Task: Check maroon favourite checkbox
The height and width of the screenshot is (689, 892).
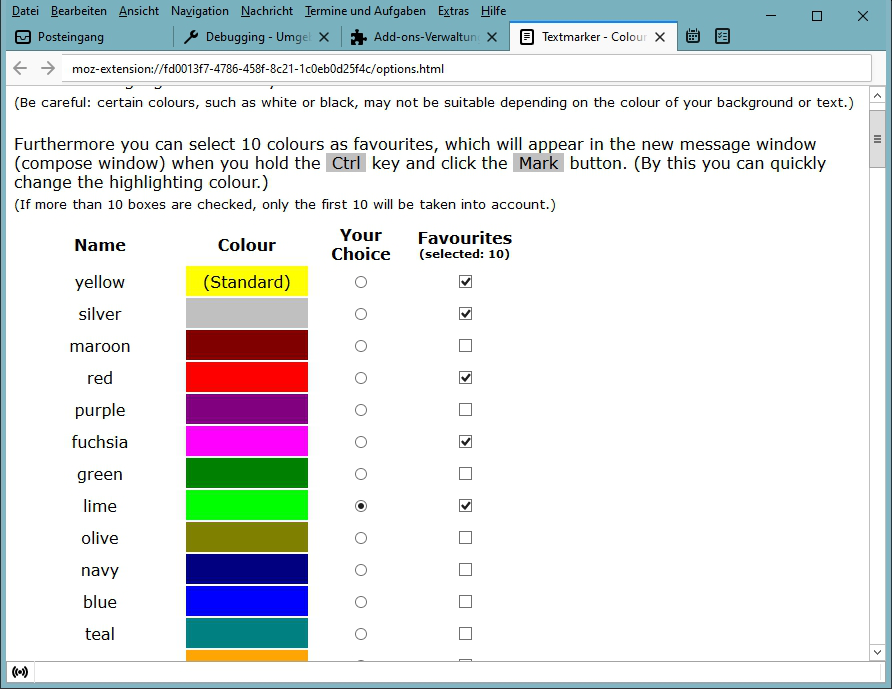Action: tap(465, 345)
